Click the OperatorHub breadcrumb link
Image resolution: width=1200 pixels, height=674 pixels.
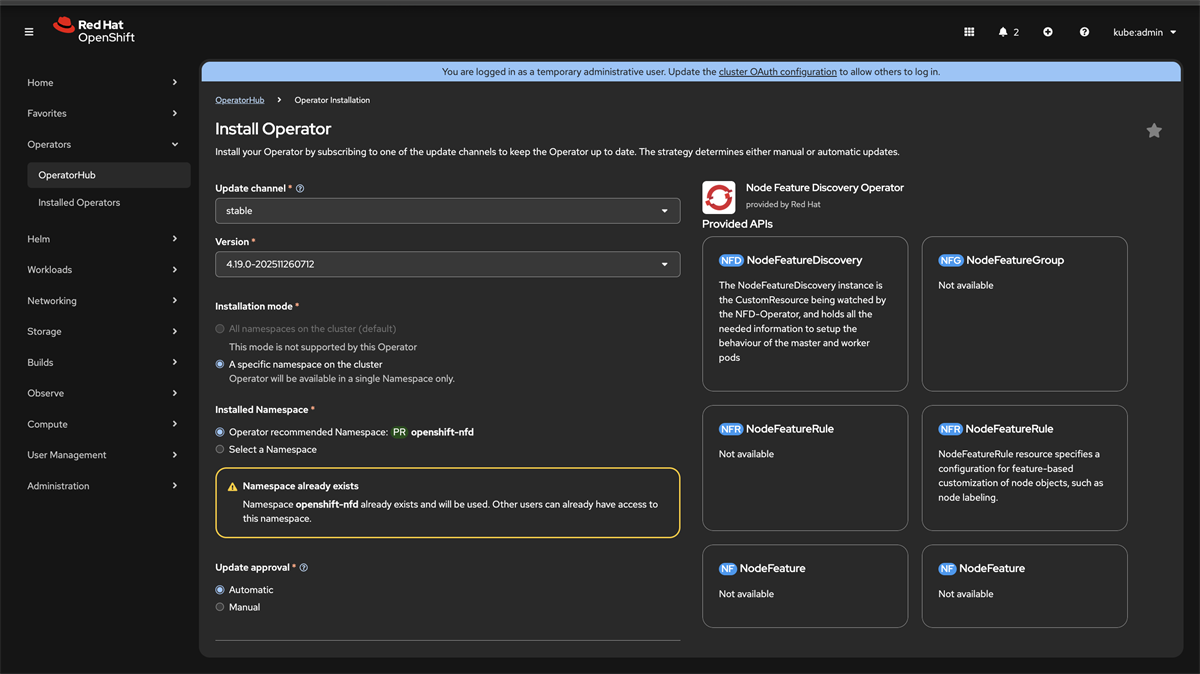coord(239,100)
